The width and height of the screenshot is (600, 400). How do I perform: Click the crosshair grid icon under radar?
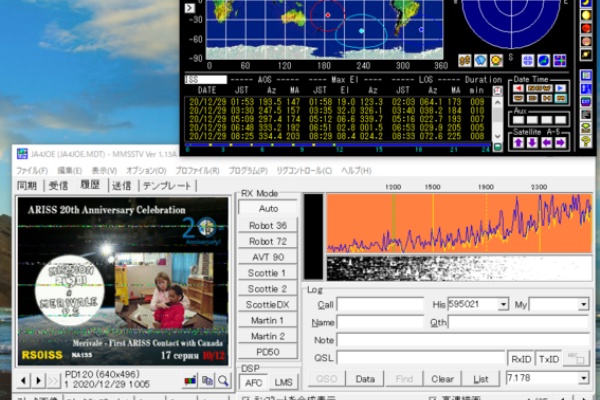(559, 60)
